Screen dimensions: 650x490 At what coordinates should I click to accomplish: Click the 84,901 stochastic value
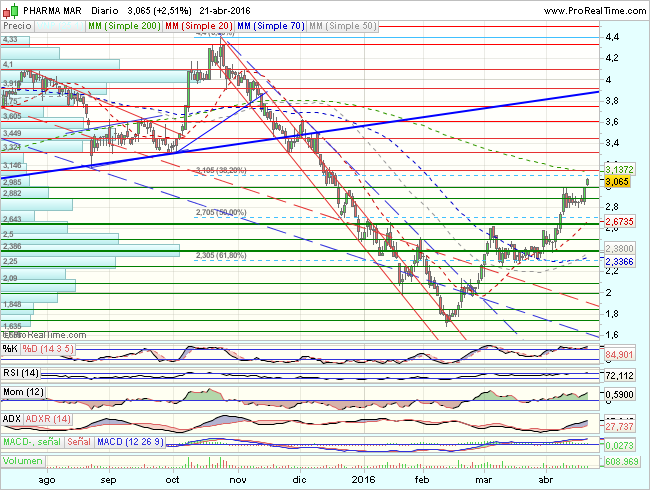pyautogui.click(x=619, y=355)
